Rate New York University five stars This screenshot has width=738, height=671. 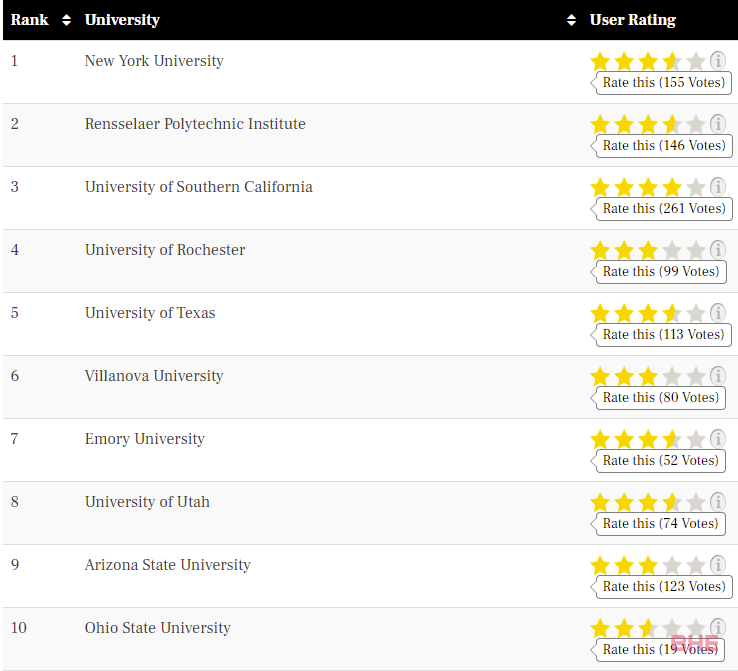[x=696, y=62]
